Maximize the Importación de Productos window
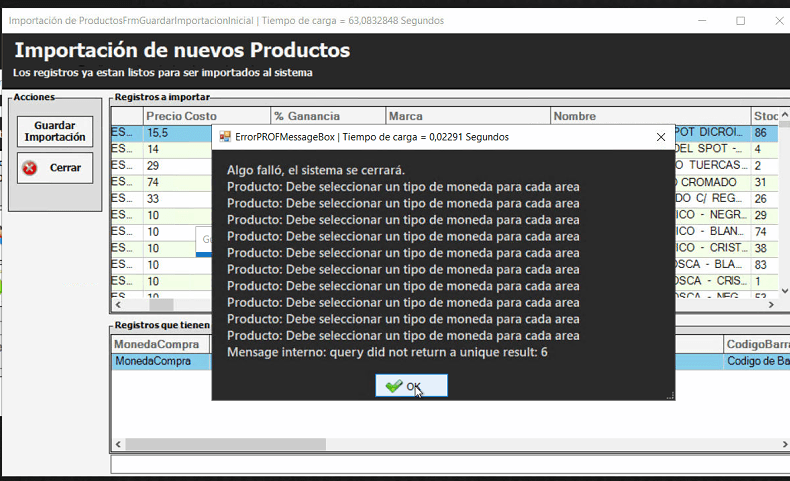 point(741,20)
